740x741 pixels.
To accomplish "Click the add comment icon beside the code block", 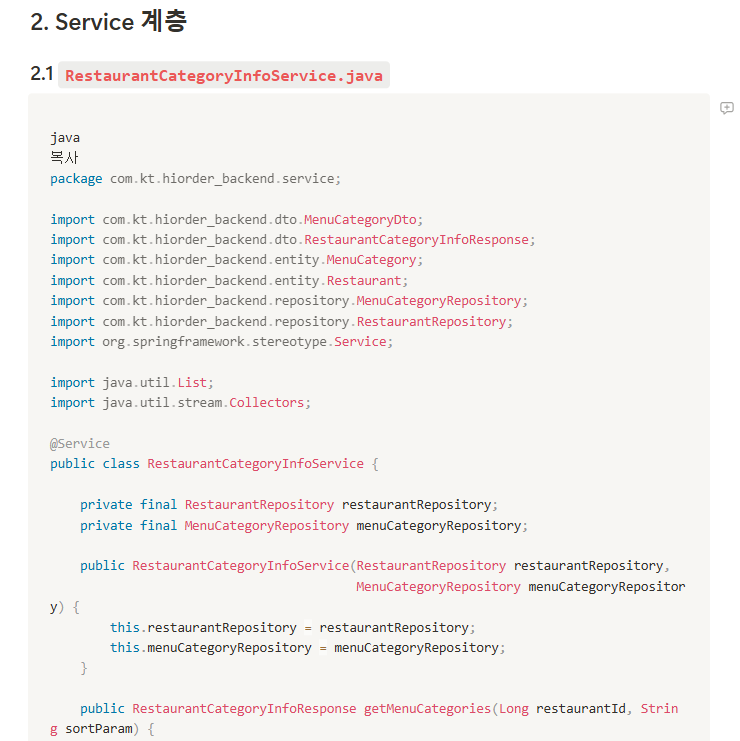I will pos(727,108).
